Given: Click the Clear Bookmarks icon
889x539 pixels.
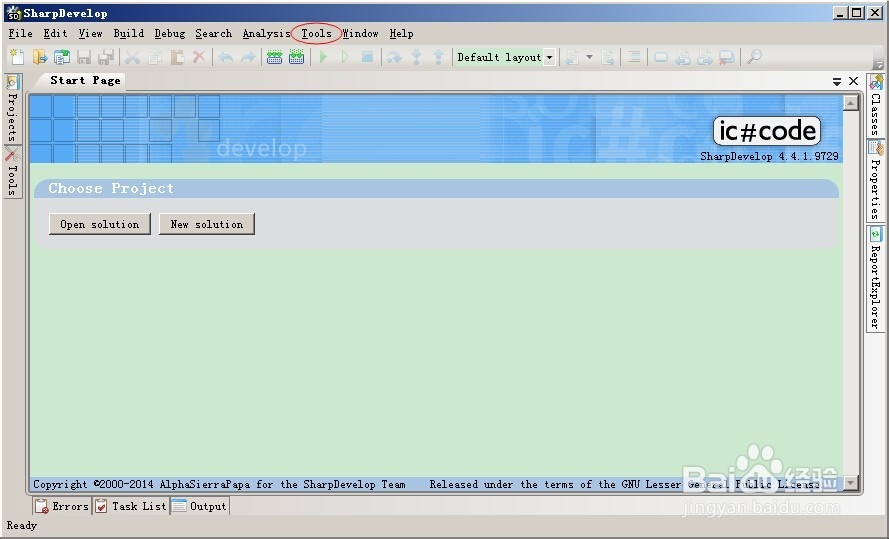Looking at the screenshot, I should (x=727, y=57).
